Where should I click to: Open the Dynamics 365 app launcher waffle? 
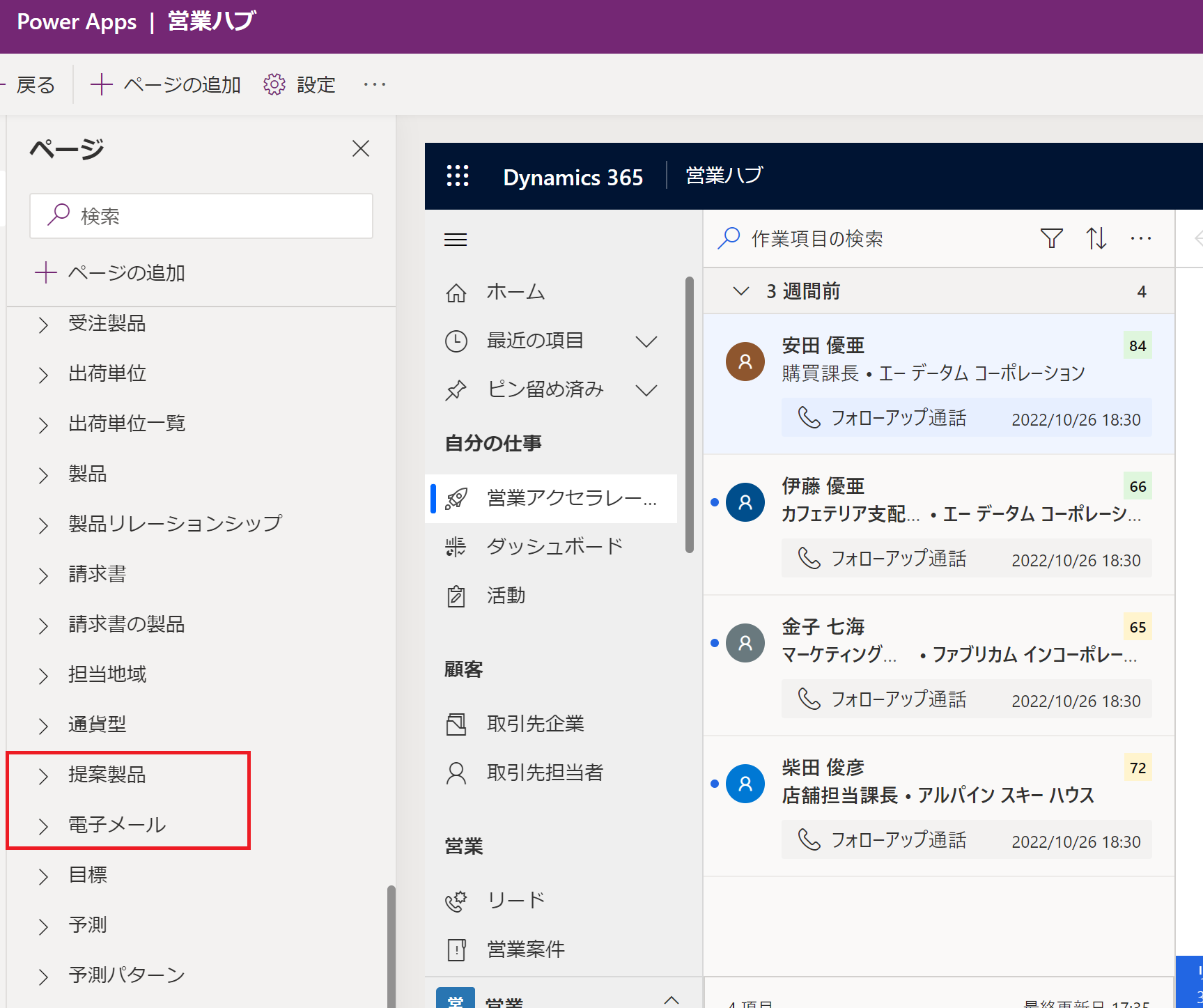click(458, 176)
